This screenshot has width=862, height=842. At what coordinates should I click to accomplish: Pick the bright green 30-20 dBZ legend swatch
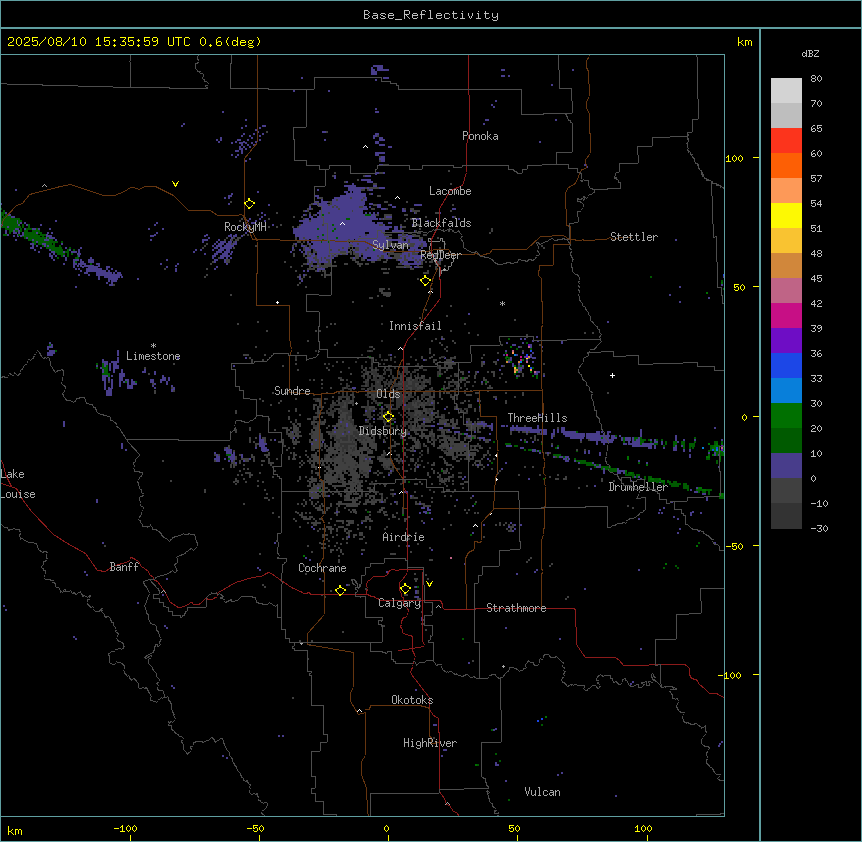pos(786,416)
